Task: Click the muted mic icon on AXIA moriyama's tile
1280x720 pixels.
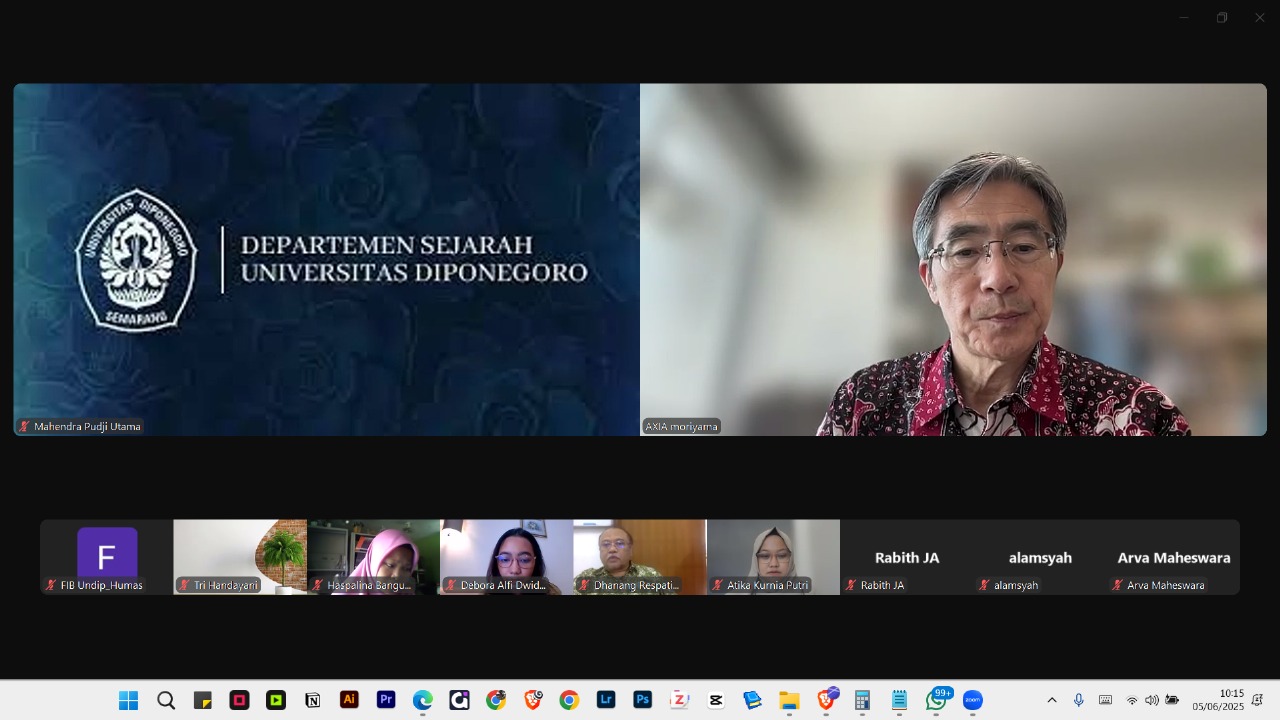Action: (x=650, y=425)
